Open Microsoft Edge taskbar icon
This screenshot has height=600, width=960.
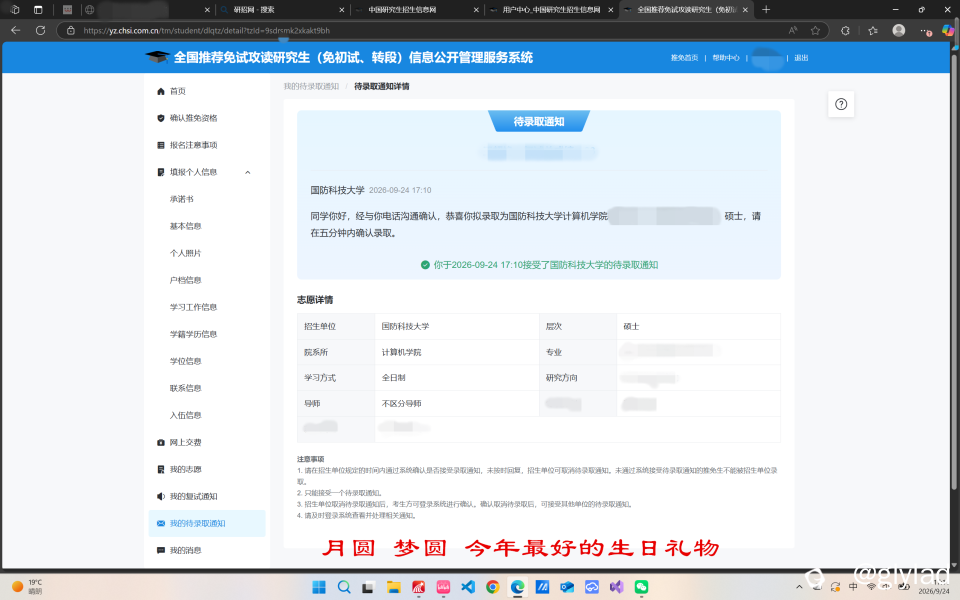(x=517, y=587)
